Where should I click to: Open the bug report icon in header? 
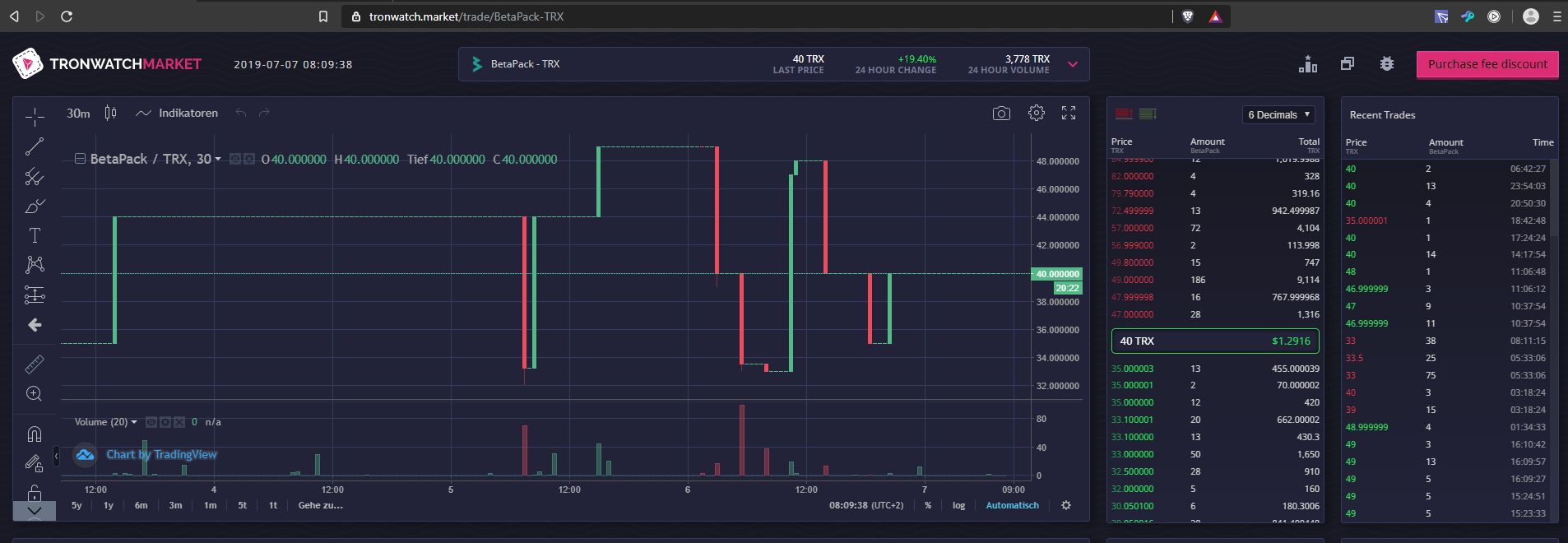point(1387,64)
